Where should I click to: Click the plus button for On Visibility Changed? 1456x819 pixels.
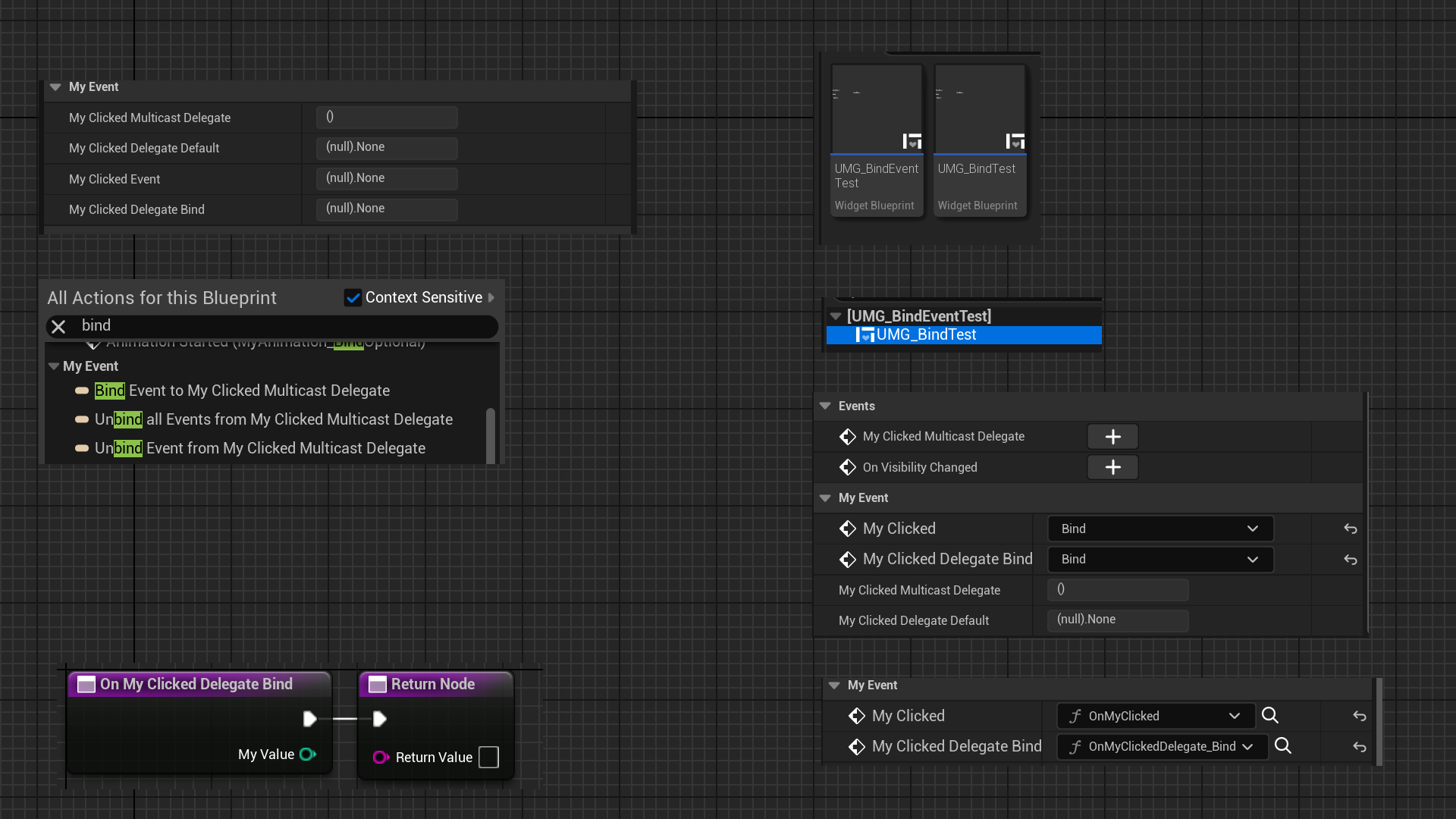pos(1112,467)
